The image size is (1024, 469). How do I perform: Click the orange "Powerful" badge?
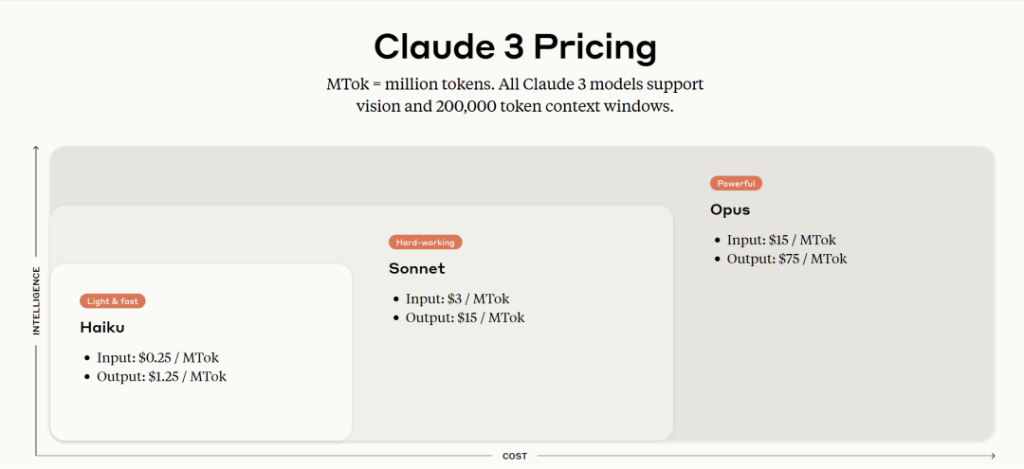[736, 183]
